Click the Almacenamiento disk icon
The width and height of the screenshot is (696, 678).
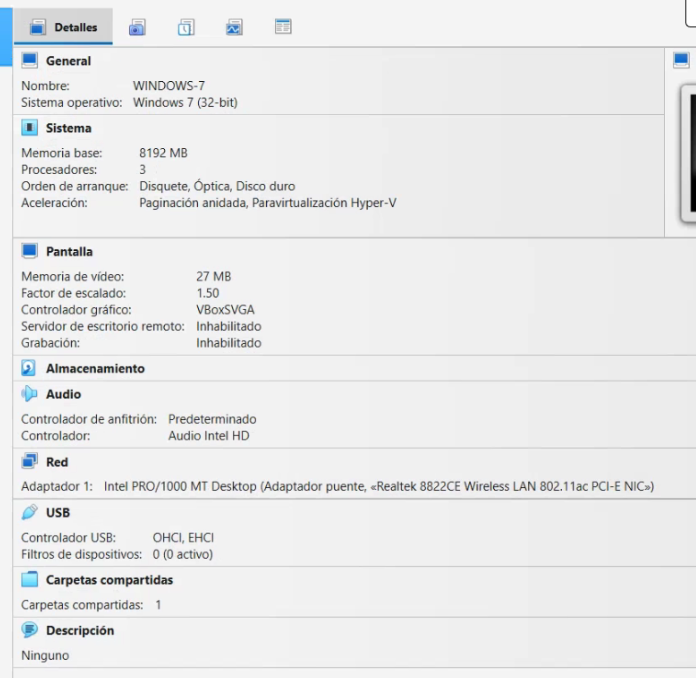tap(29, 368)
